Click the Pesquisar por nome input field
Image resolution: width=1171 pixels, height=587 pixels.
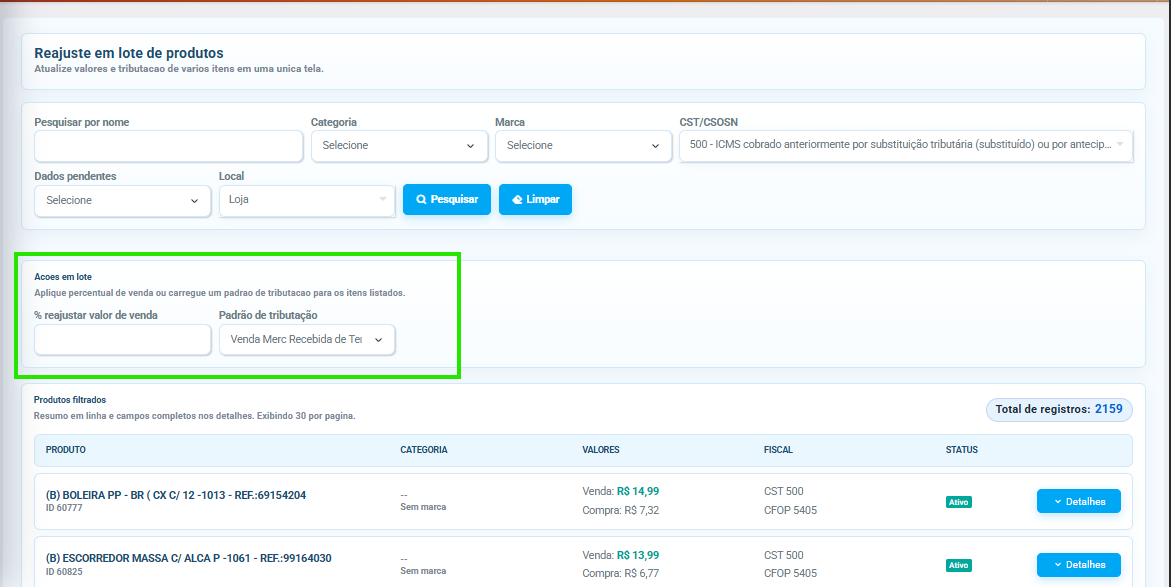(x=169, y=146)
